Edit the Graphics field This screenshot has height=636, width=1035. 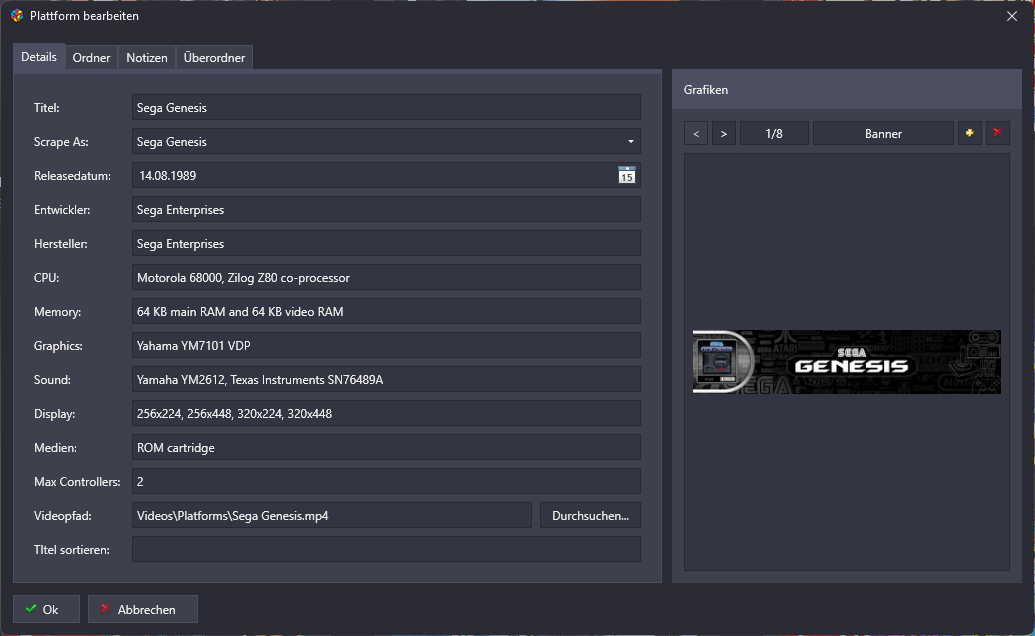(386, 346)
